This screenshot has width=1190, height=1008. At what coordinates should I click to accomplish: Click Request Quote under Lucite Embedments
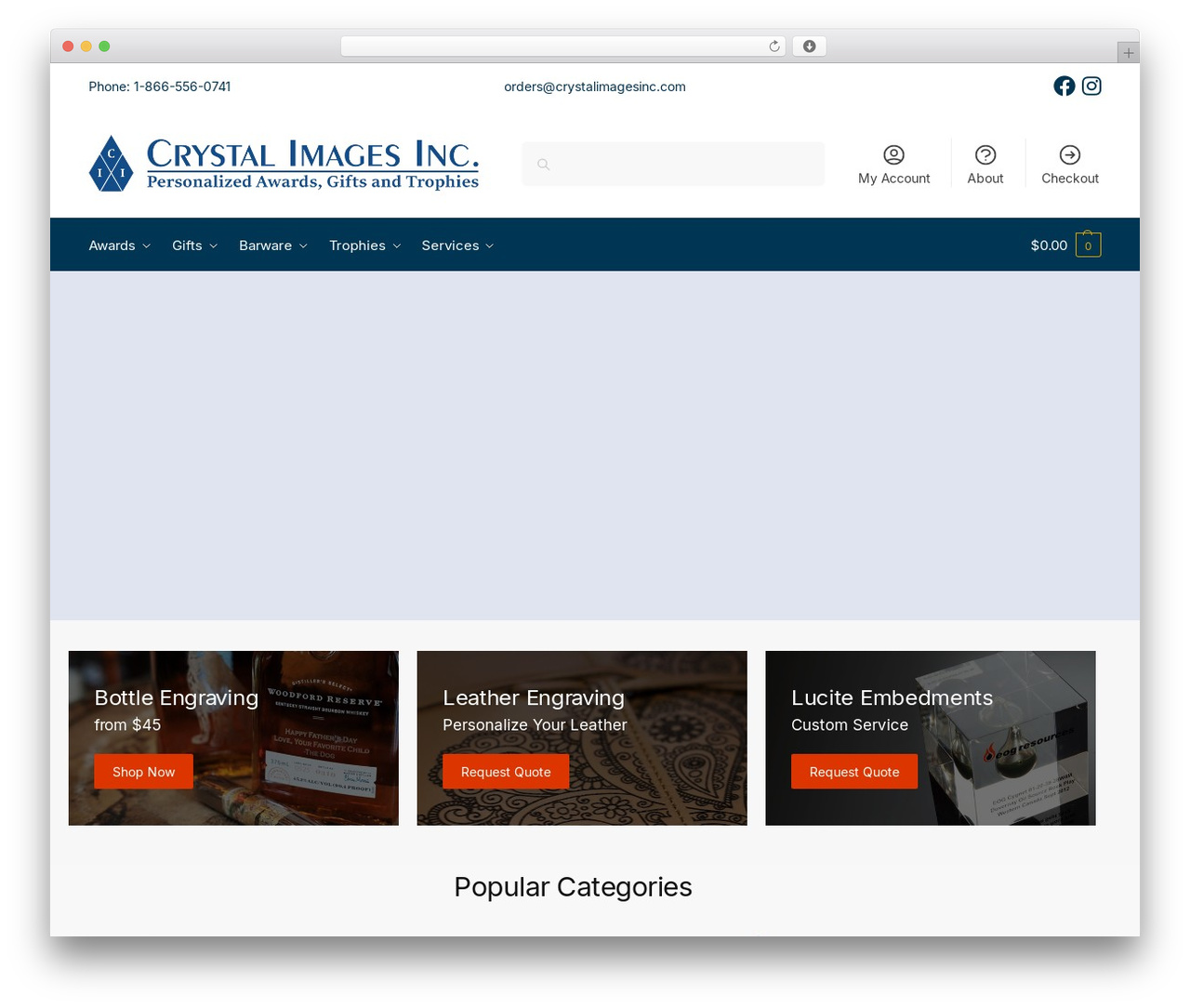pos(854,772)
